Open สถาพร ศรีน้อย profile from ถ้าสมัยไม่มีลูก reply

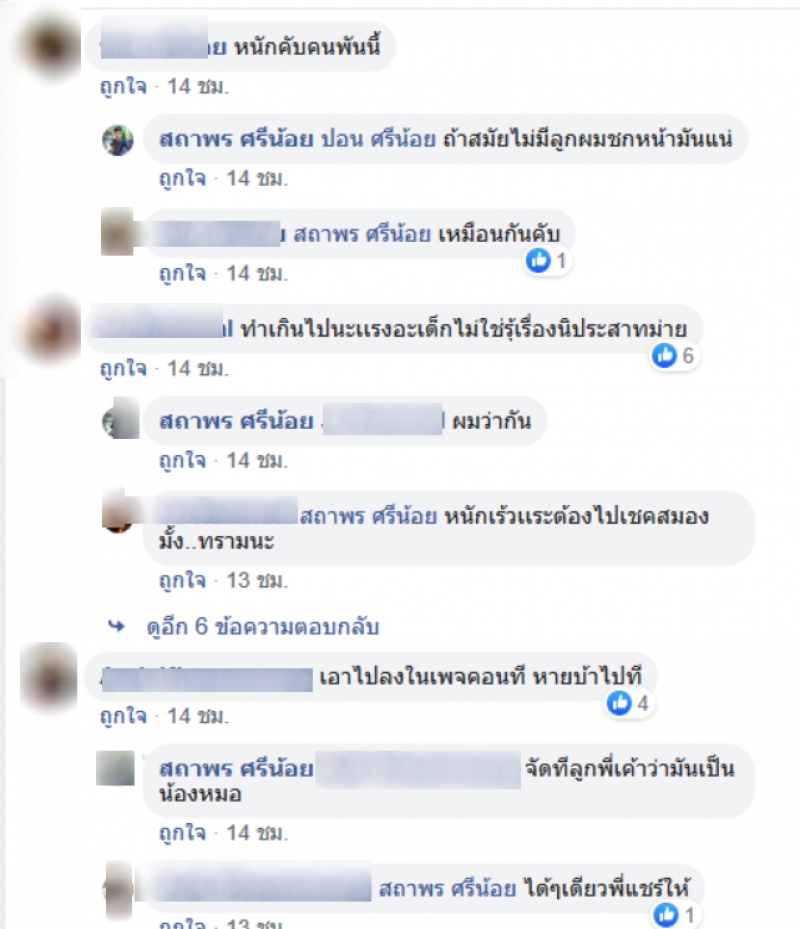(236, 139)
